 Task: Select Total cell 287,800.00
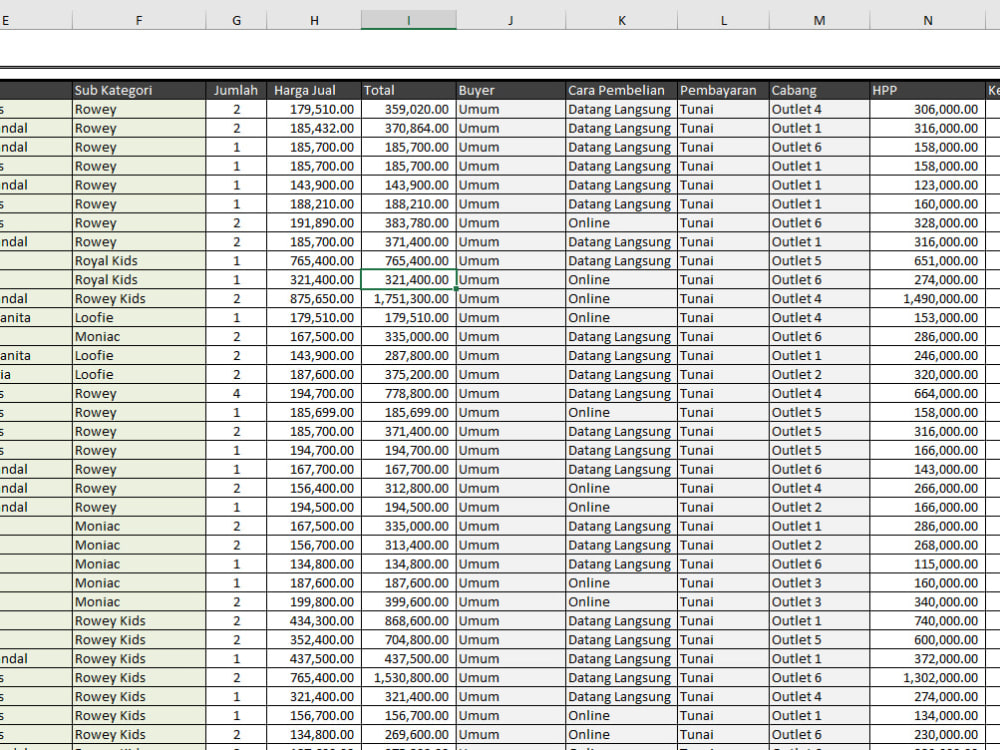click(x=409, y=355)
